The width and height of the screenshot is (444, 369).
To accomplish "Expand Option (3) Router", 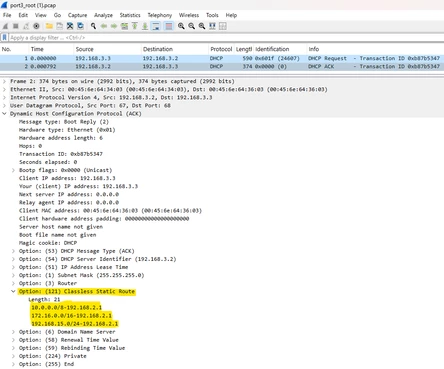I will [13, 283].
